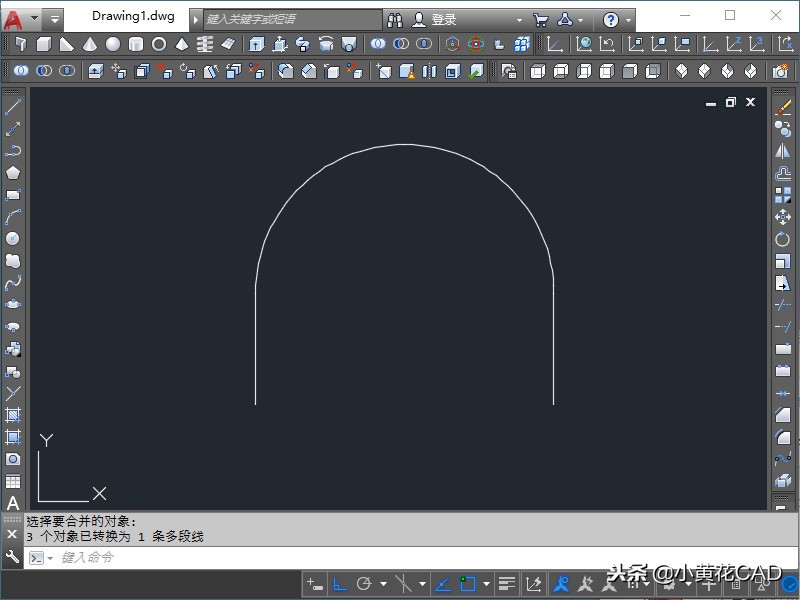Click the 登录 sign-in button

click(443, 19)
